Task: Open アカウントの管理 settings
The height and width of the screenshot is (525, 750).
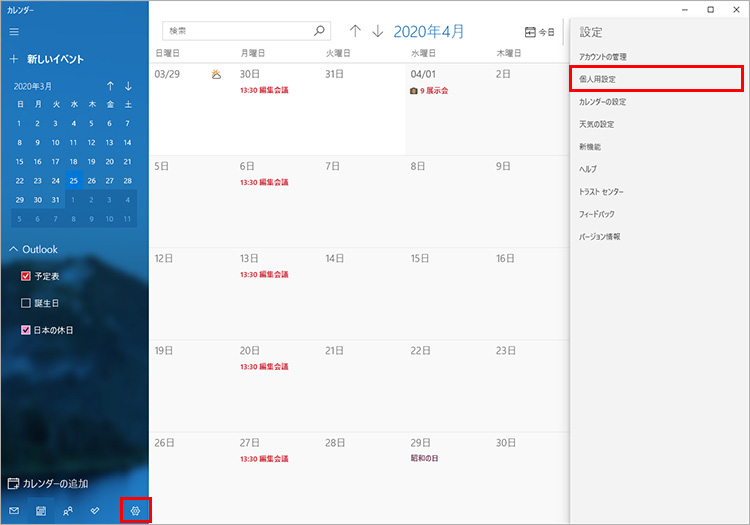Action: pos(602,57)
